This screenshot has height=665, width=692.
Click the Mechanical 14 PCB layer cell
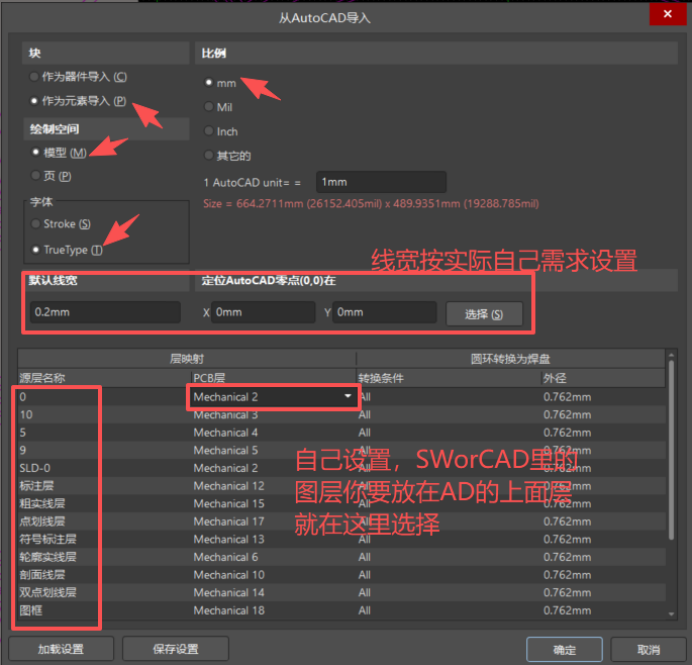(229, 592)
